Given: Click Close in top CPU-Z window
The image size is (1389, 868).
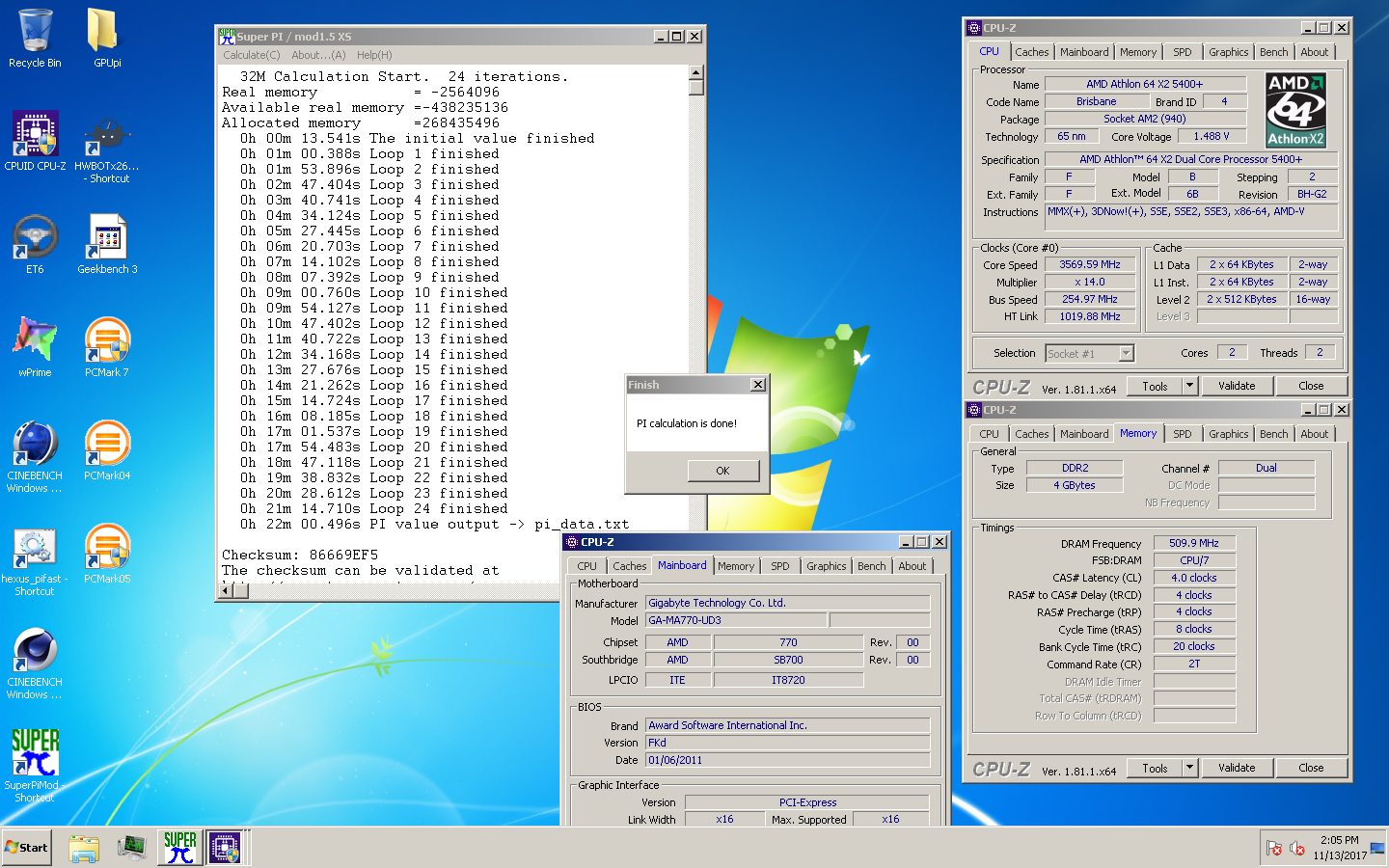Looking at the screenshot, I should click(x=1311, y=386).
